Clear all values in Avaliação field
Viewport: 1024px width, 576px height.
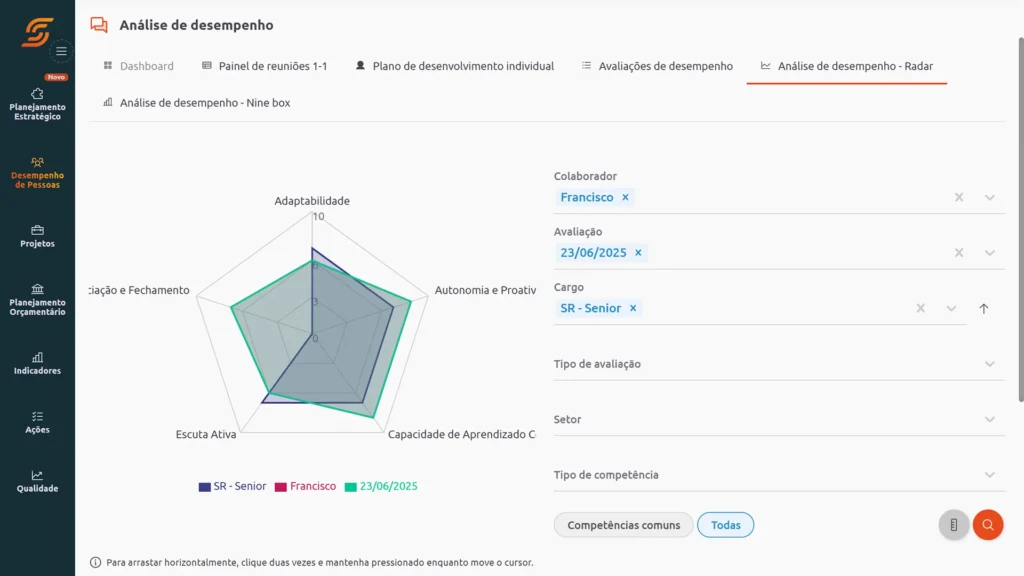(x=959, y=253)
